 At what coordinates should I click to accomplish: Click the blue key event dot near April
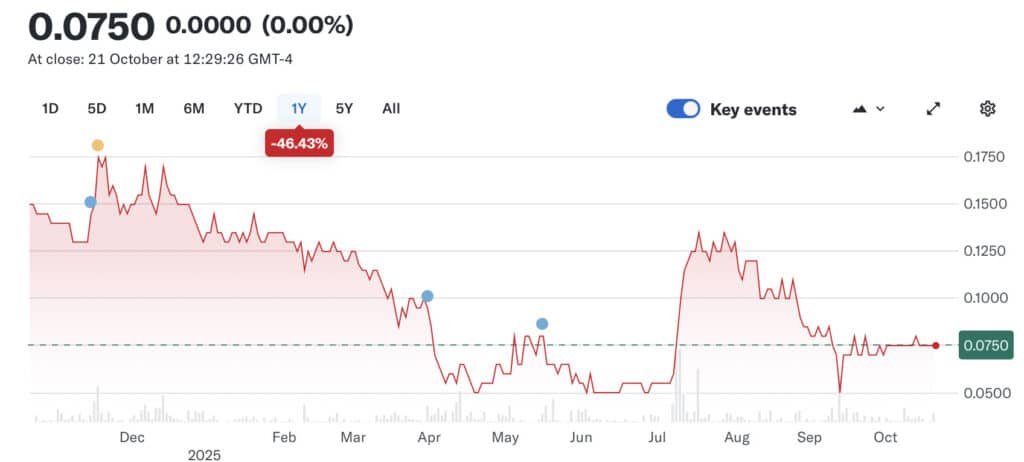428,296
